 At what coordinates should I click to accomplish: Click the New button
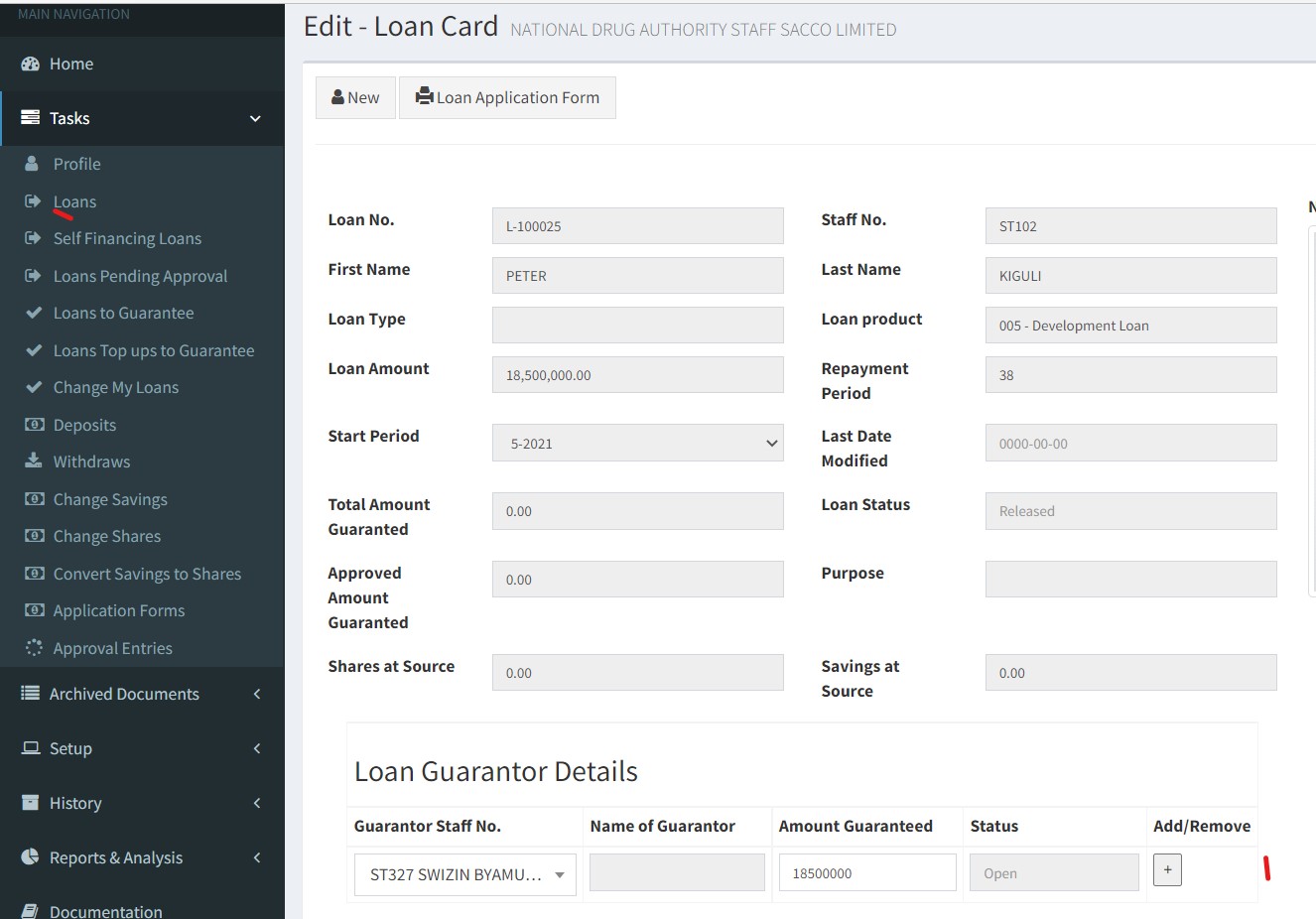(355, 97)
